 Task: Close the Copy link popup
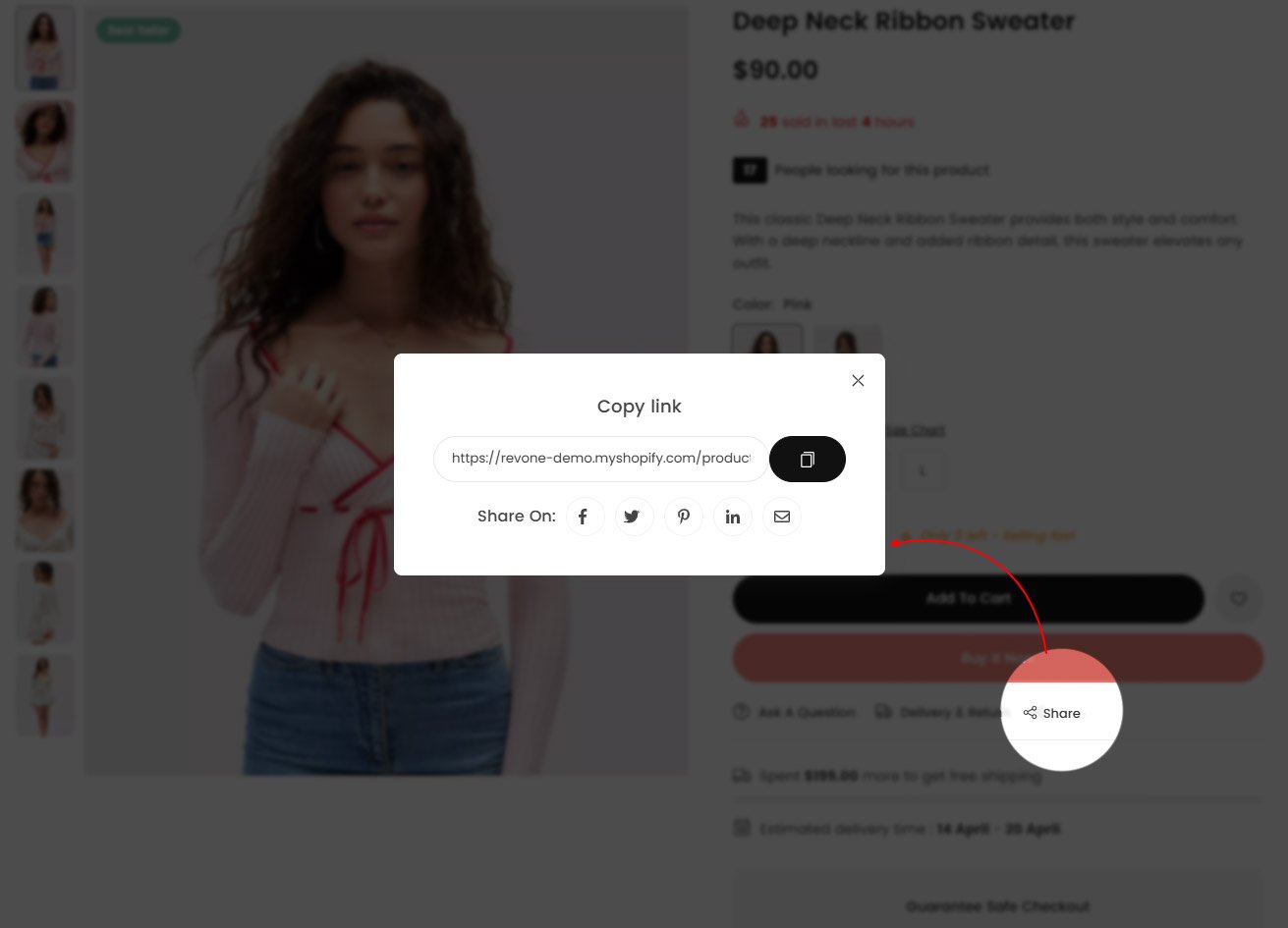tap(858, 380)
